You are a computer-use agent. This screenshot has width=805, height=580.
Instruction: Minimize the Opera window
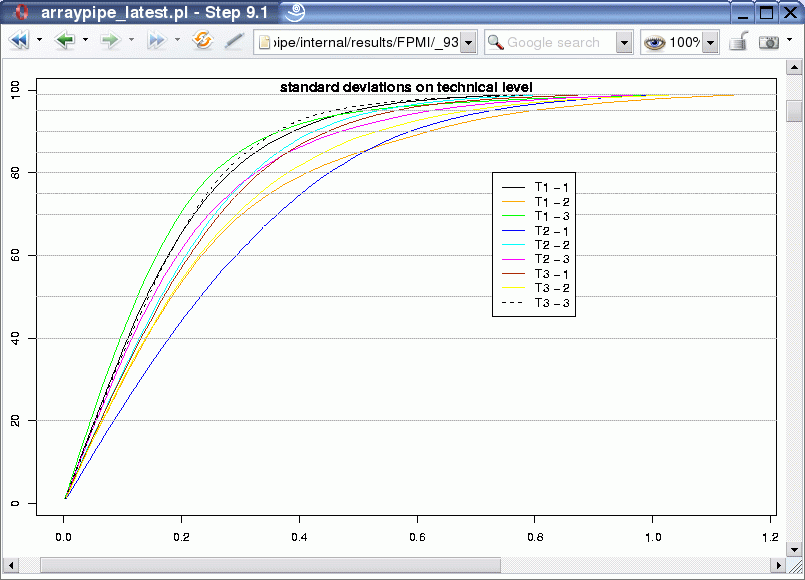pos(742,13)
